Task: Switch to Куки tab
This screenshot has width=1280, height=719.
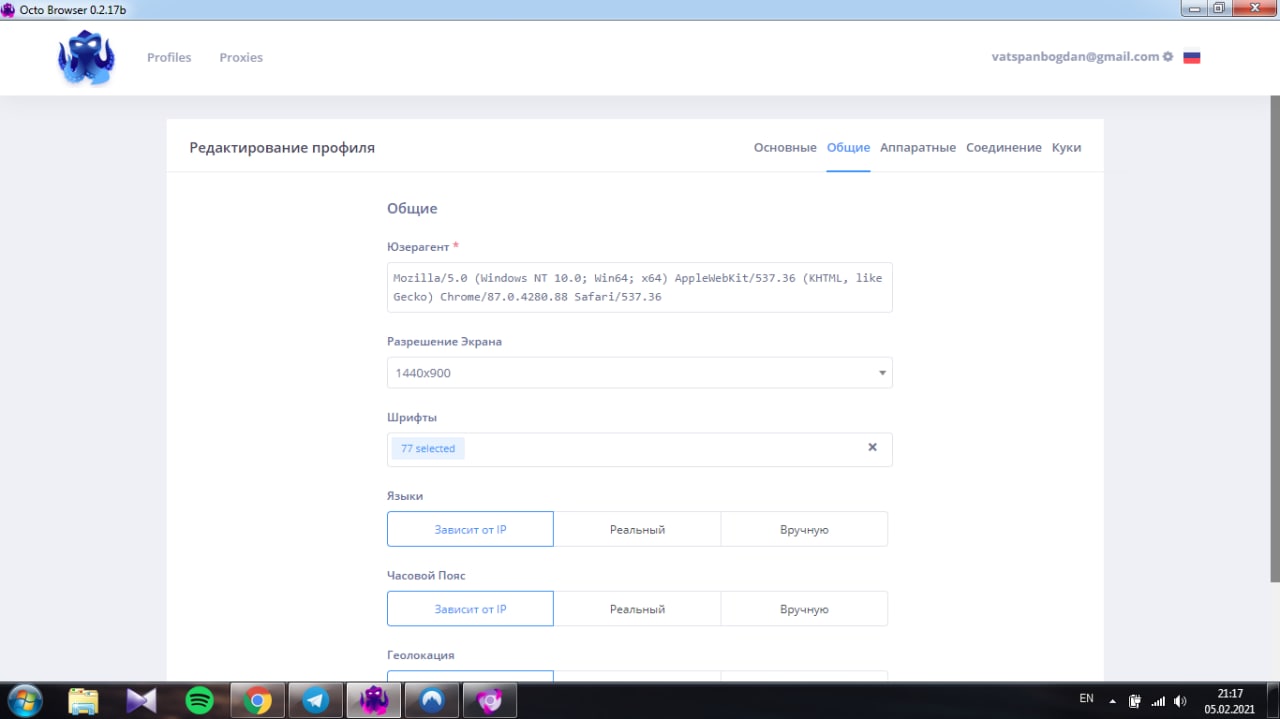Action: pos(1066,147)
